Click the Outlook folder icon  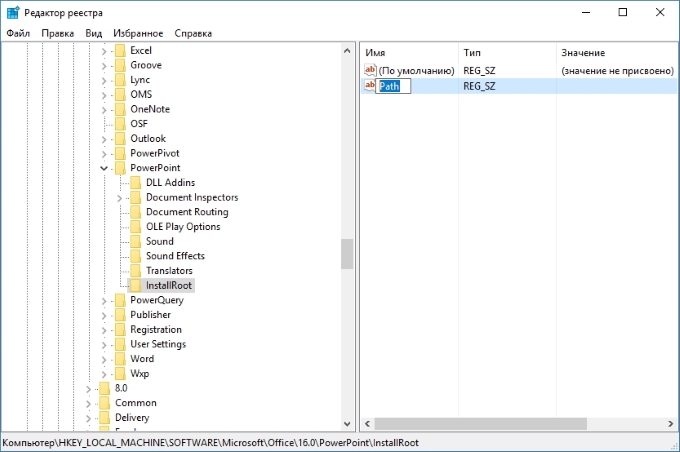[120, 139]
